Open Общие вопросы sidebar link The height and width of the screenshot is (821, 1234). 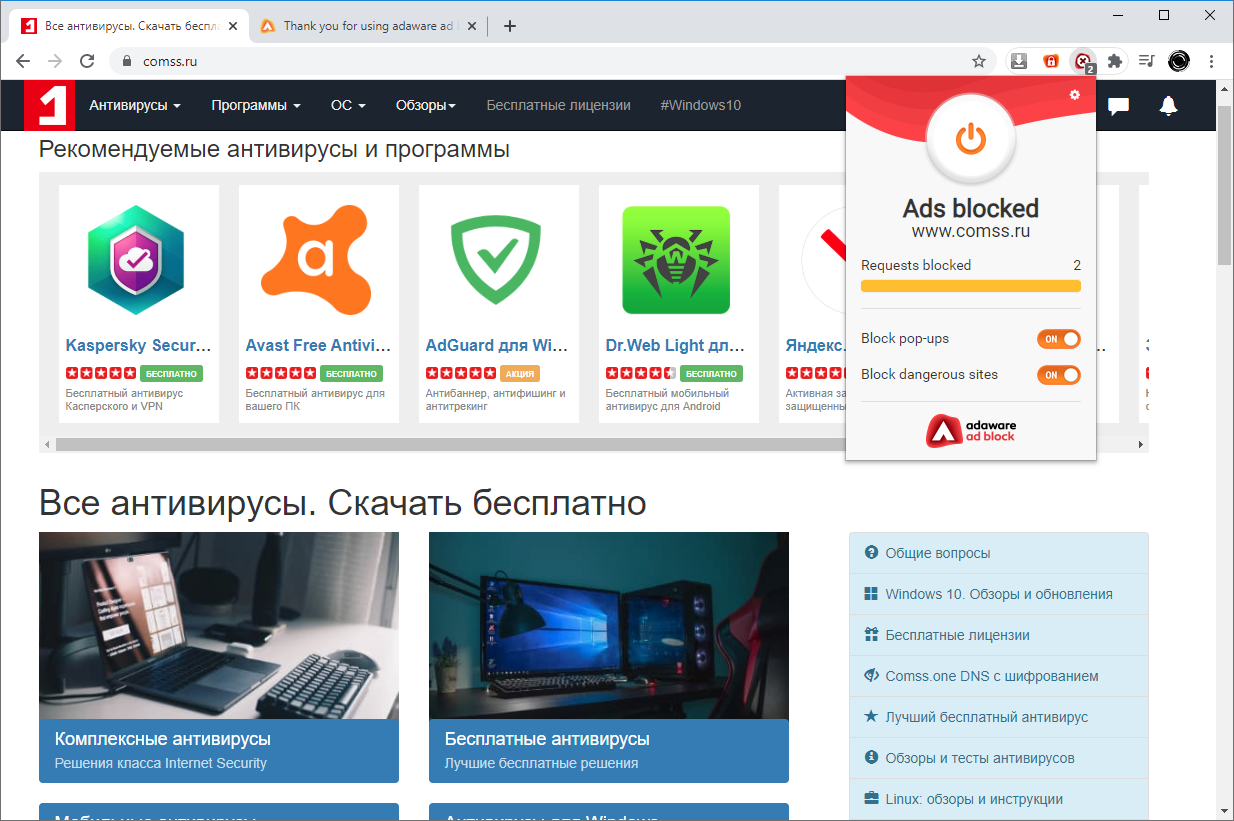[999, 553]
